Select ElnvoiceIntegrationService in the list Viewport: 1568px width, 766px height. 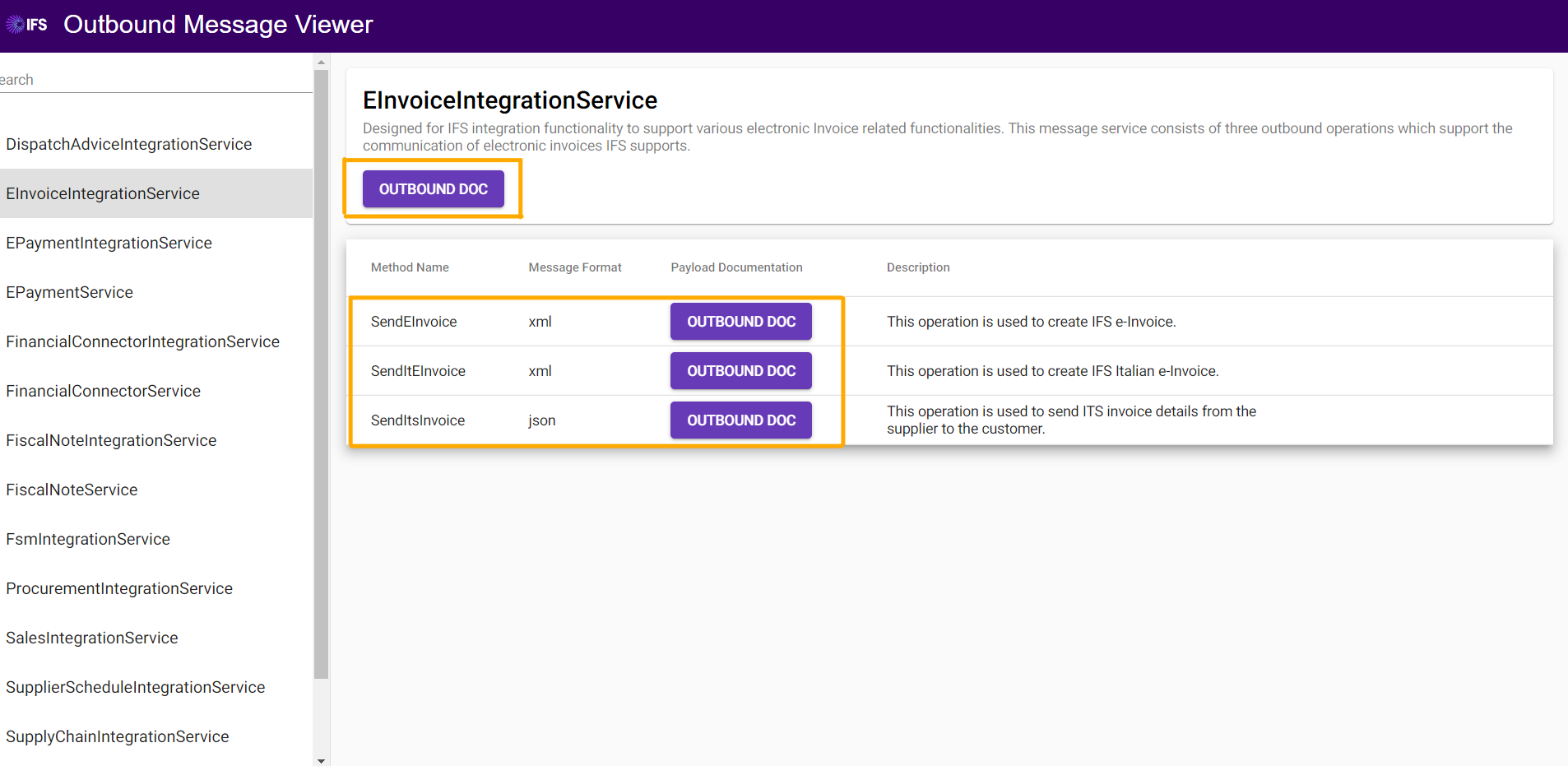click(103, 193)
